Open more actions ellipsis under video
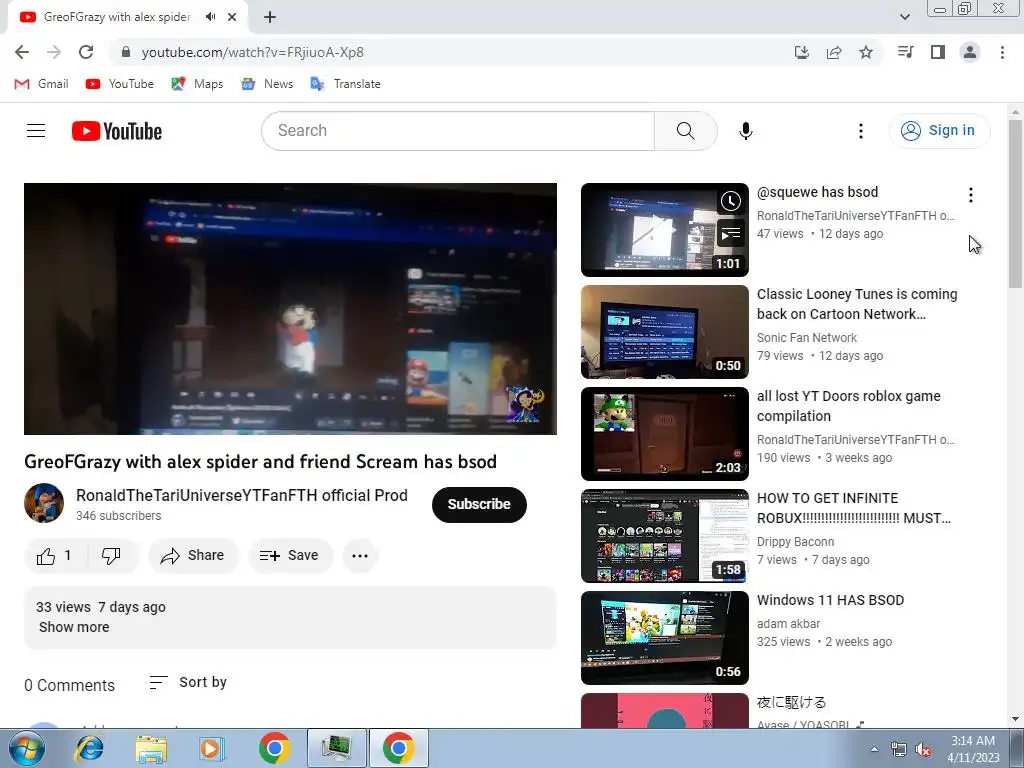Viewport: 1024px width, 768px height. [x=360, y=556]
